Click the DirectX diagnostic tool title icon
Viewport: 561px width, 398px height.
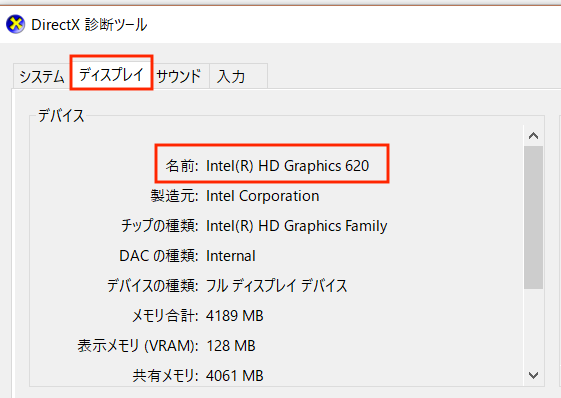[15, 24]
